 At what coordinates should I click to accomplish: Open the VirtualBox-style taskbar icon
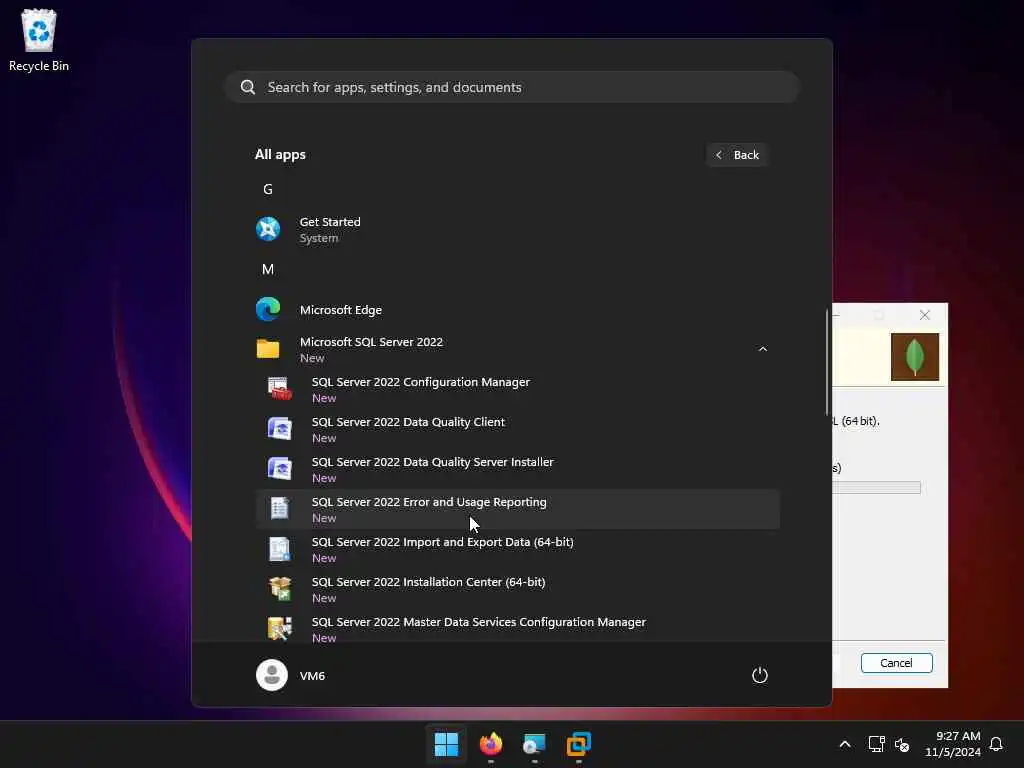point(579,744)
